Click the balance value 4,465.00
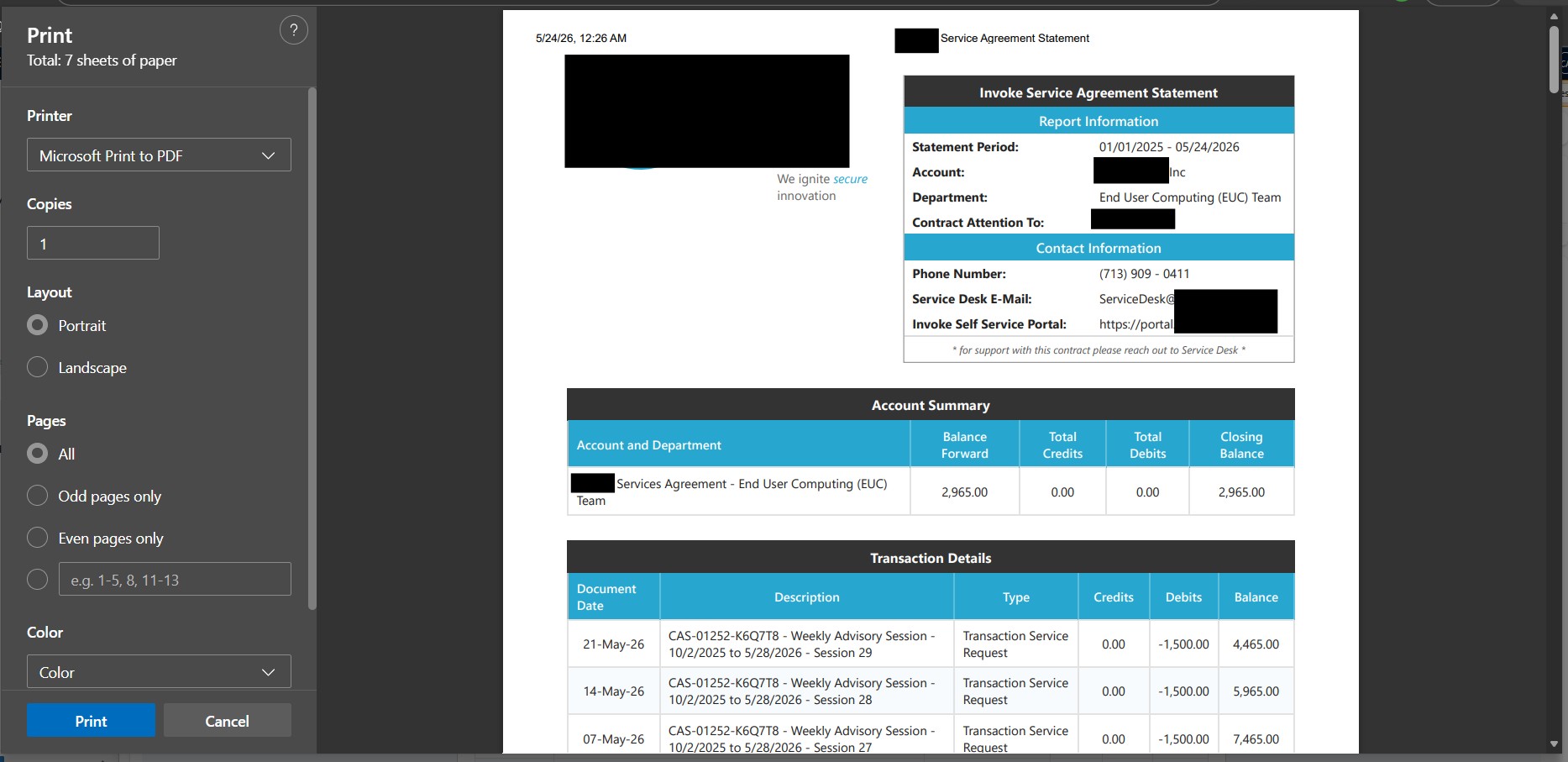This screenshot has height=762, width=1568. click(1256, 644)
